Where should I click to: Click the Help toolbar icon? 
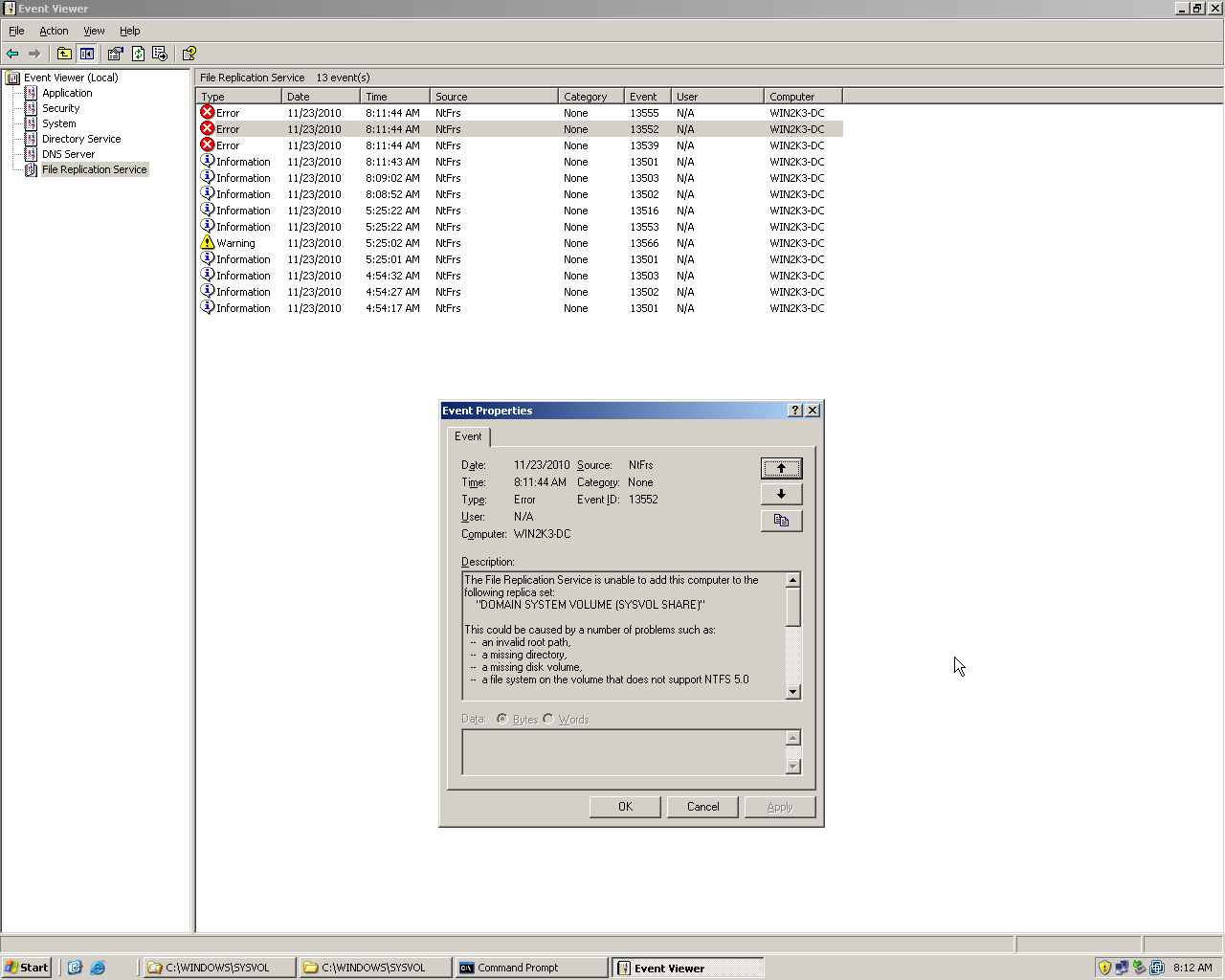coord(189,54)
